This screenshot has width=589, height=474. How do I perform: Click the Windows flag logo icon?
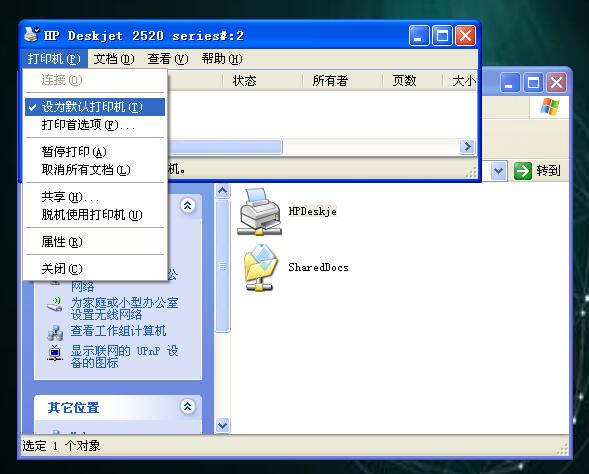550,107
